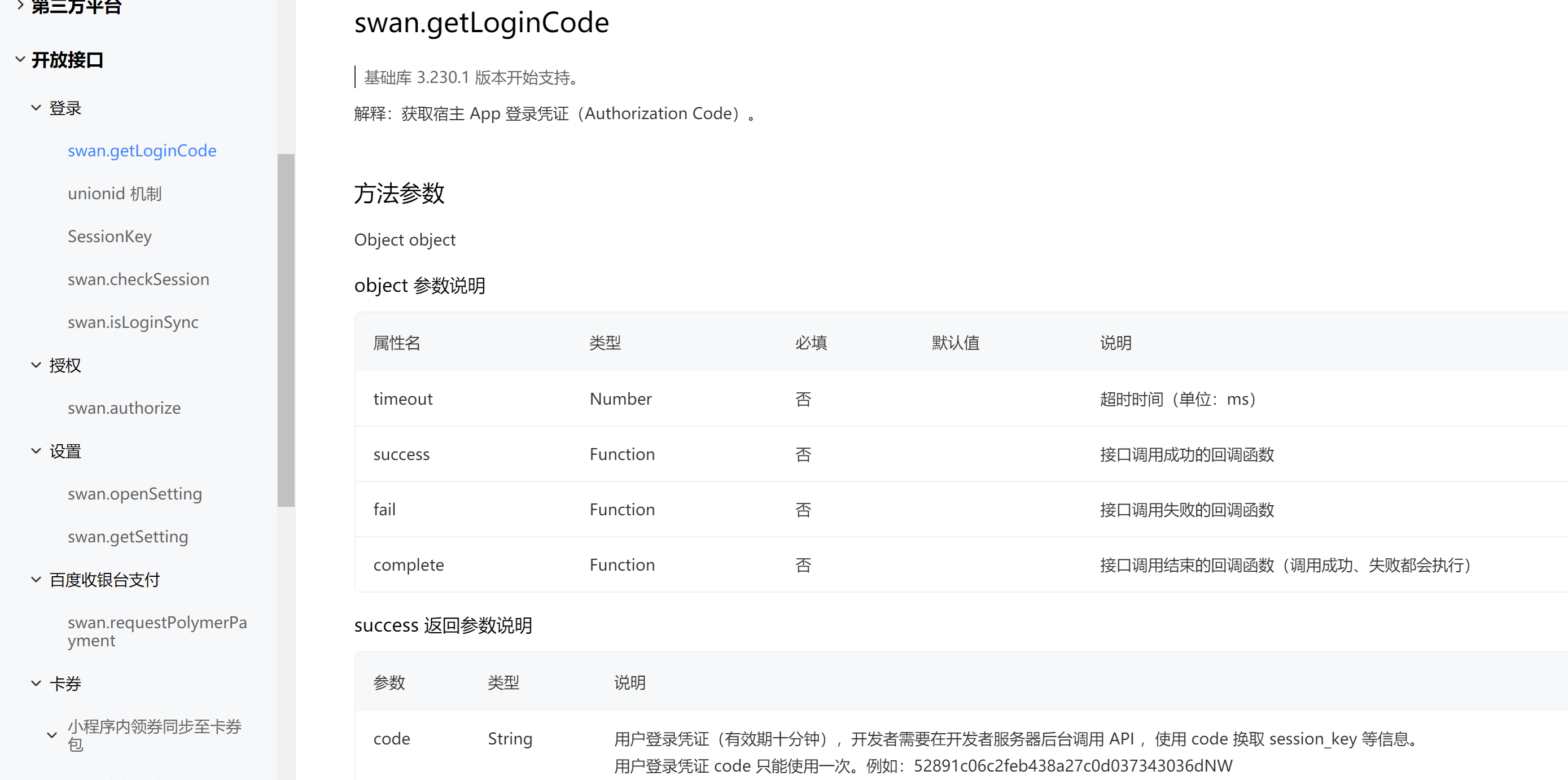Collapse the 百度收银台支付 group chevron
The height and width of the screenshot is (780, 1568).
tap(36, 579)
